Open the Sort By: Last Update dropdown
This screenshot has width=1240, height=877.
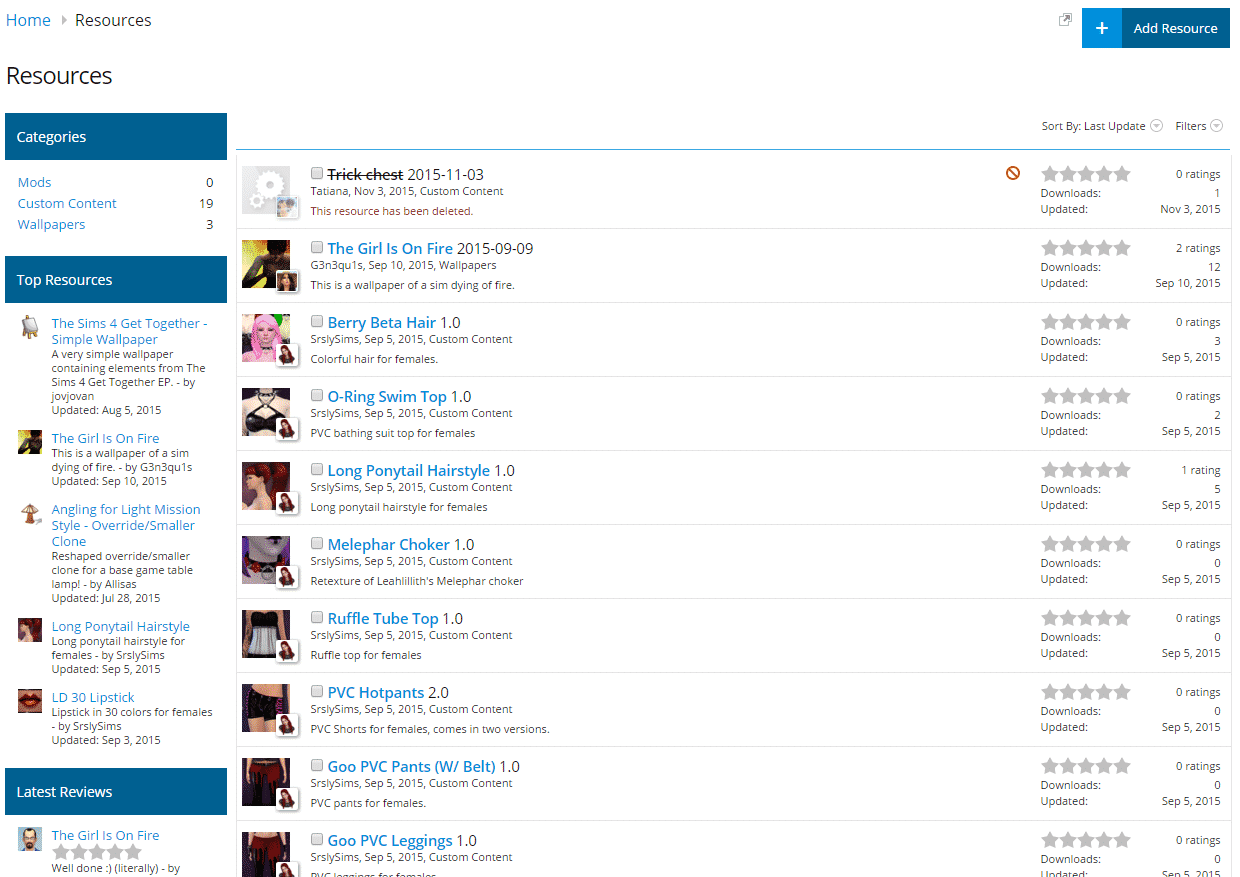(1101, 126)
